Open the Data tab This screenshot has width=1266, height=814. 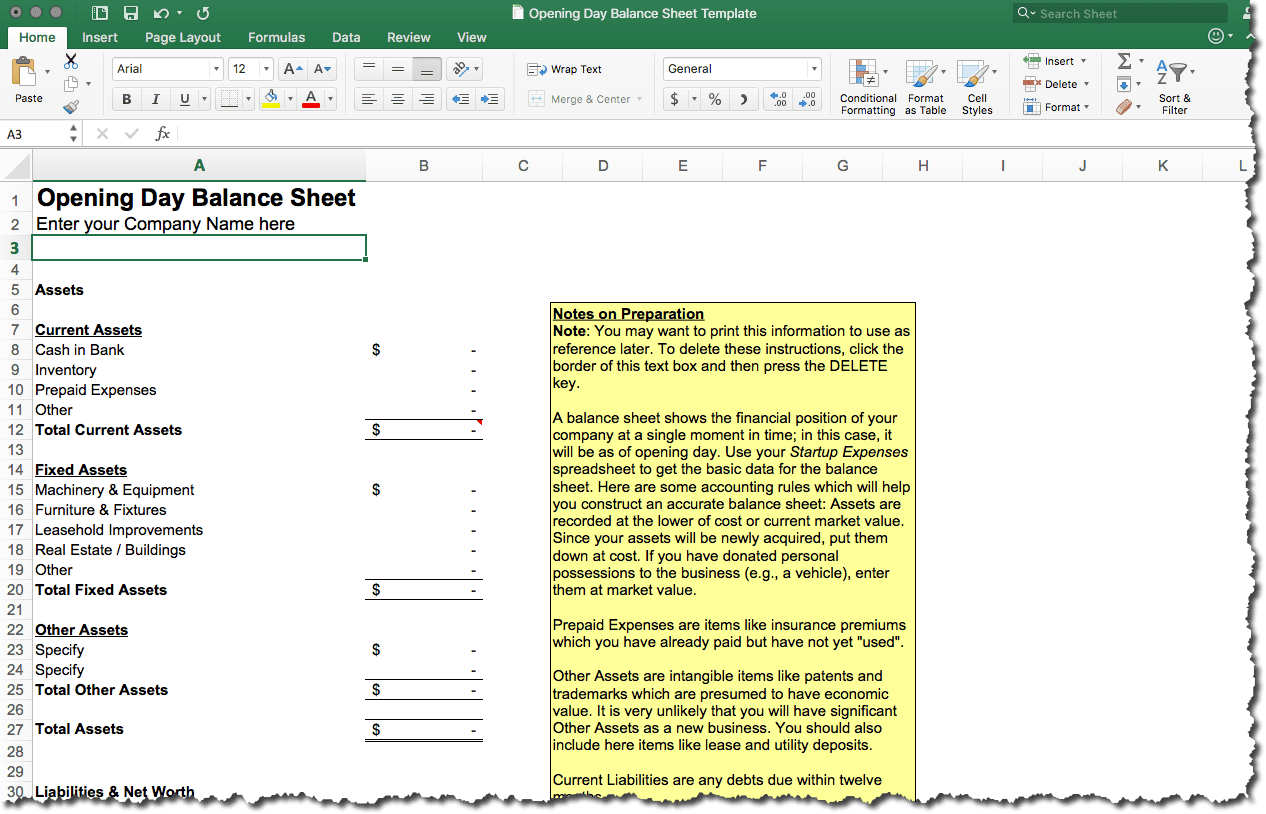tap(346, 37)
